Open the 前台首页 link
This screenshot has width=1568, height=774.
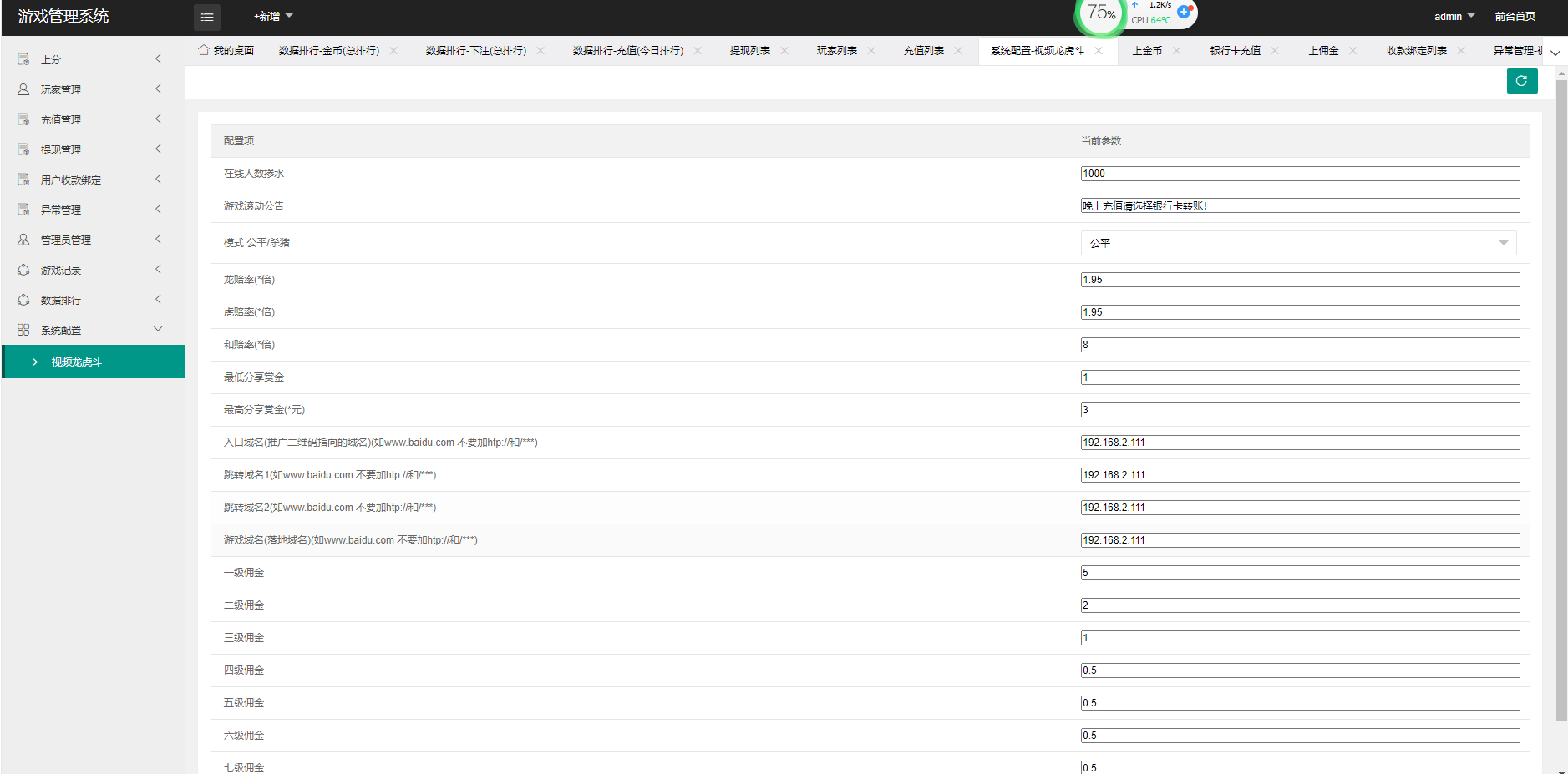(x=1515, y=16)
